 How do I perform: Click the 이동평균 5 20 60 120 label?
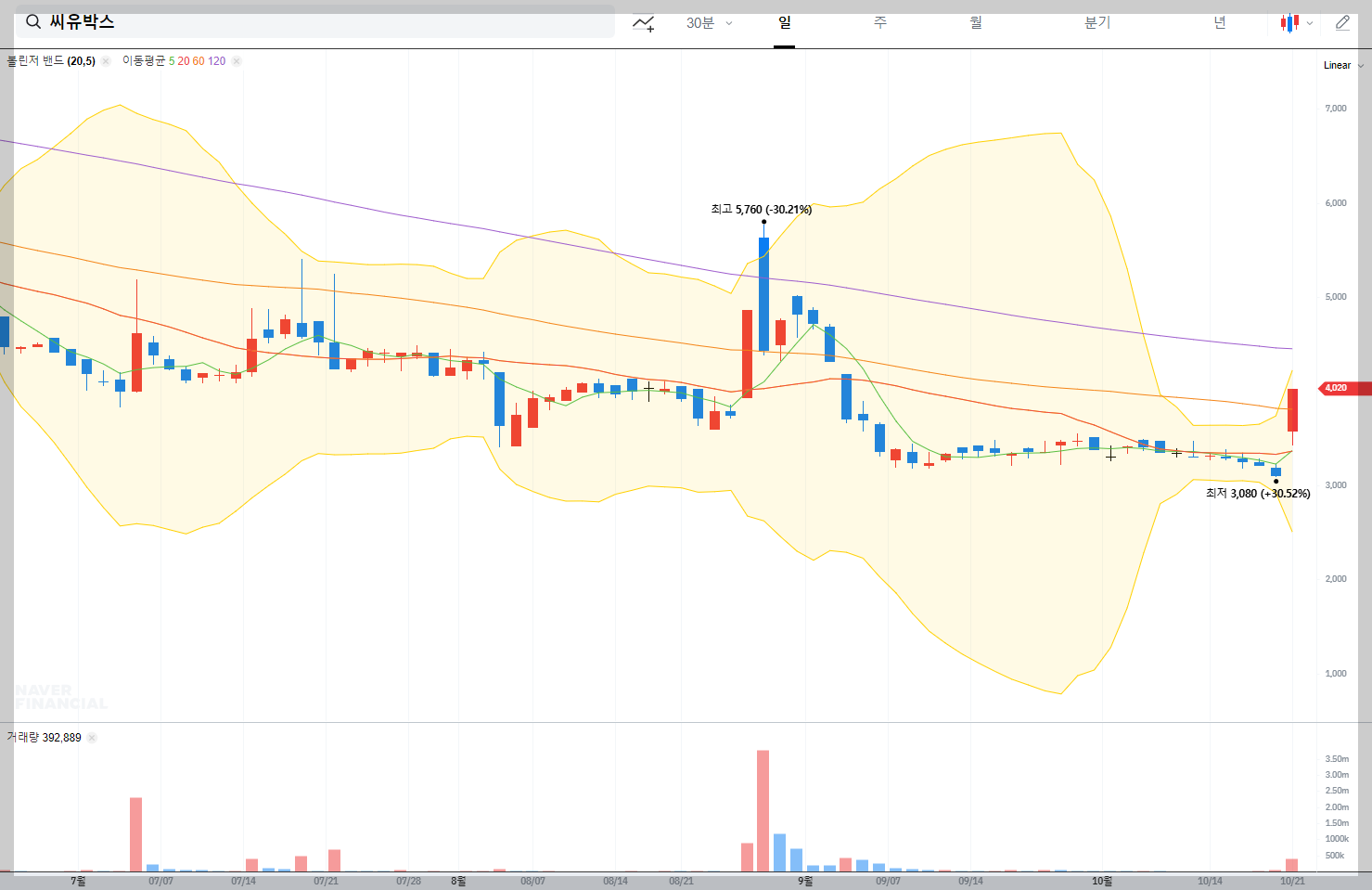173,61
